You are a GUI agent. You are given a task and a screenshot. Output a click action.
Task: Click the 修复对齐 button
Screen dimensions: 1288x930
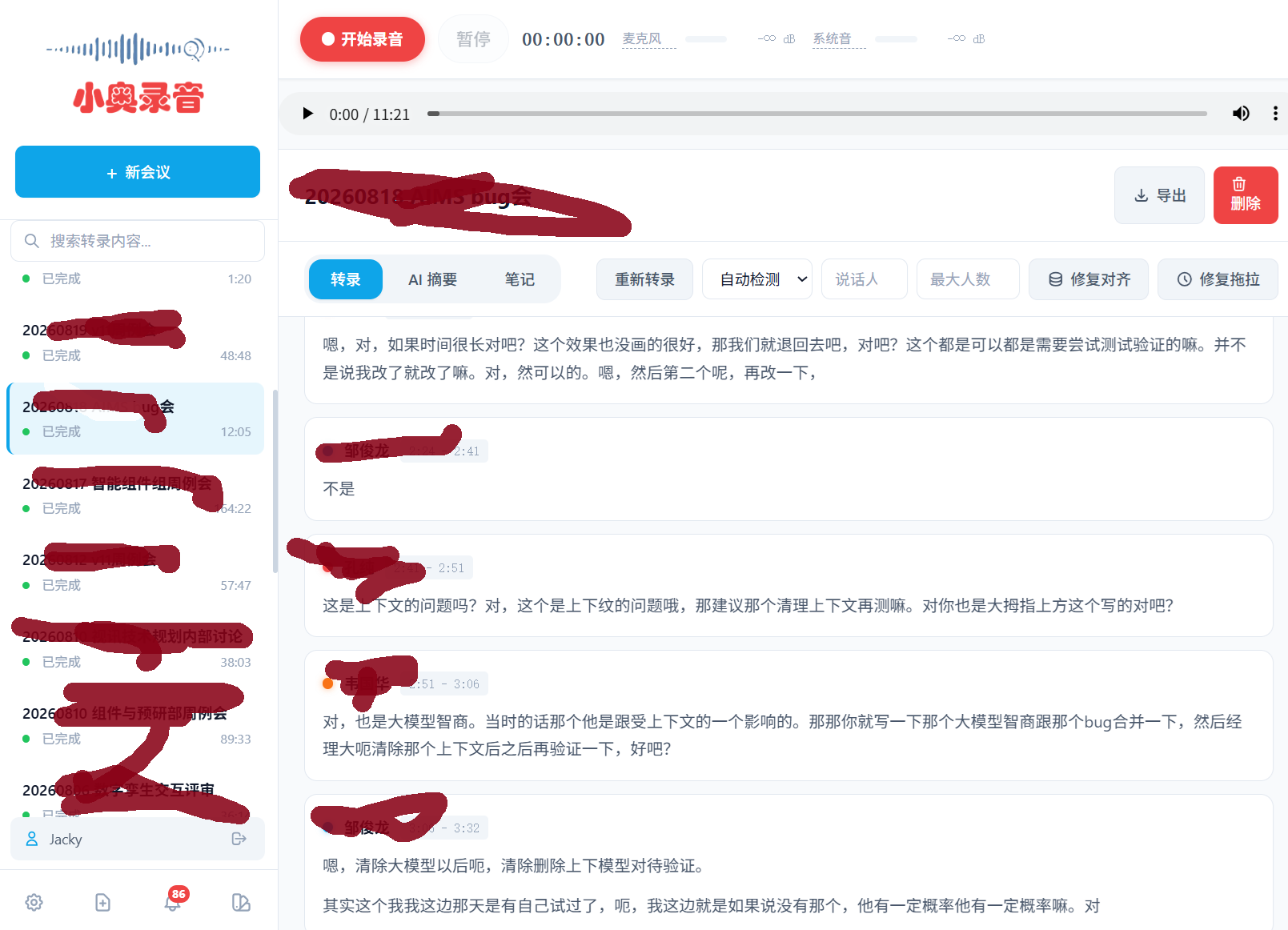tap(1089, 279)
